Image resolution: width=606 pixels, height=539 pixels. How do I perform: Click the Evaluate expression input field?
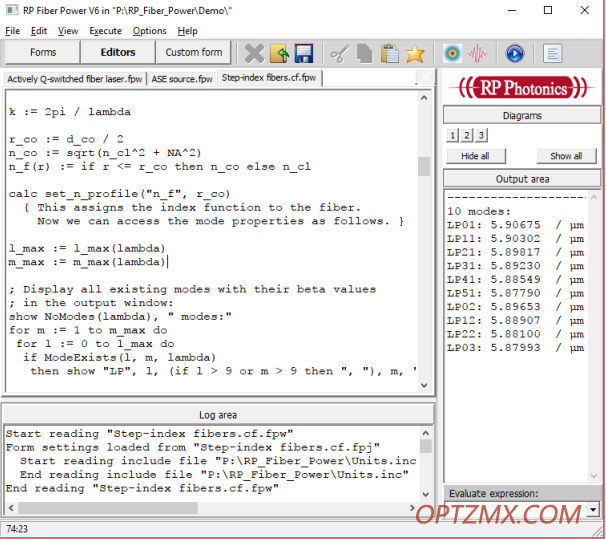[x=515, y=510]
